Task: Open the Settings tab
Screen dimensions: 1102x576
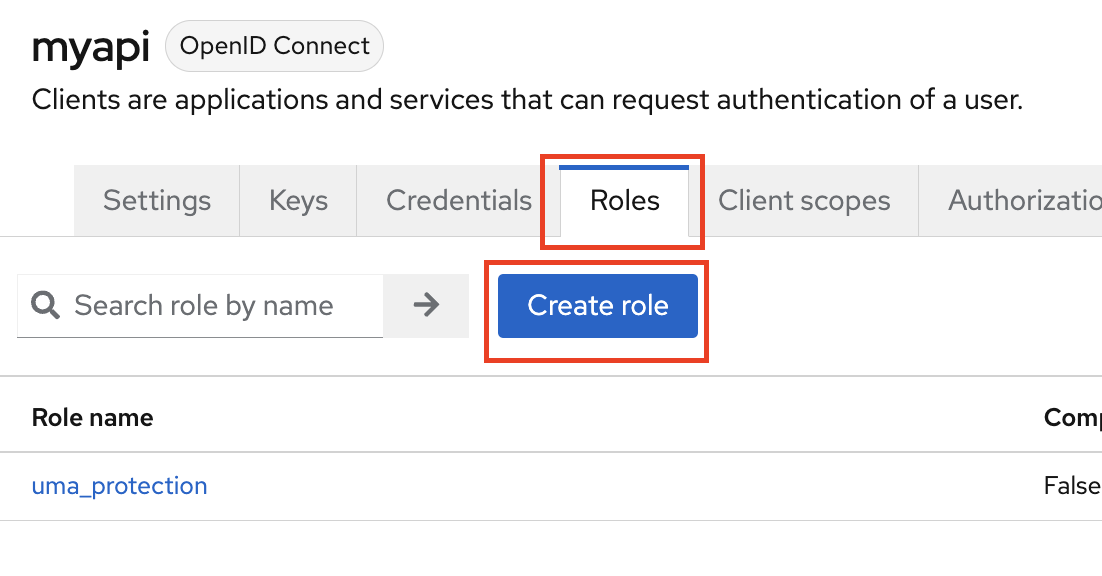Action: click(157, 201)
